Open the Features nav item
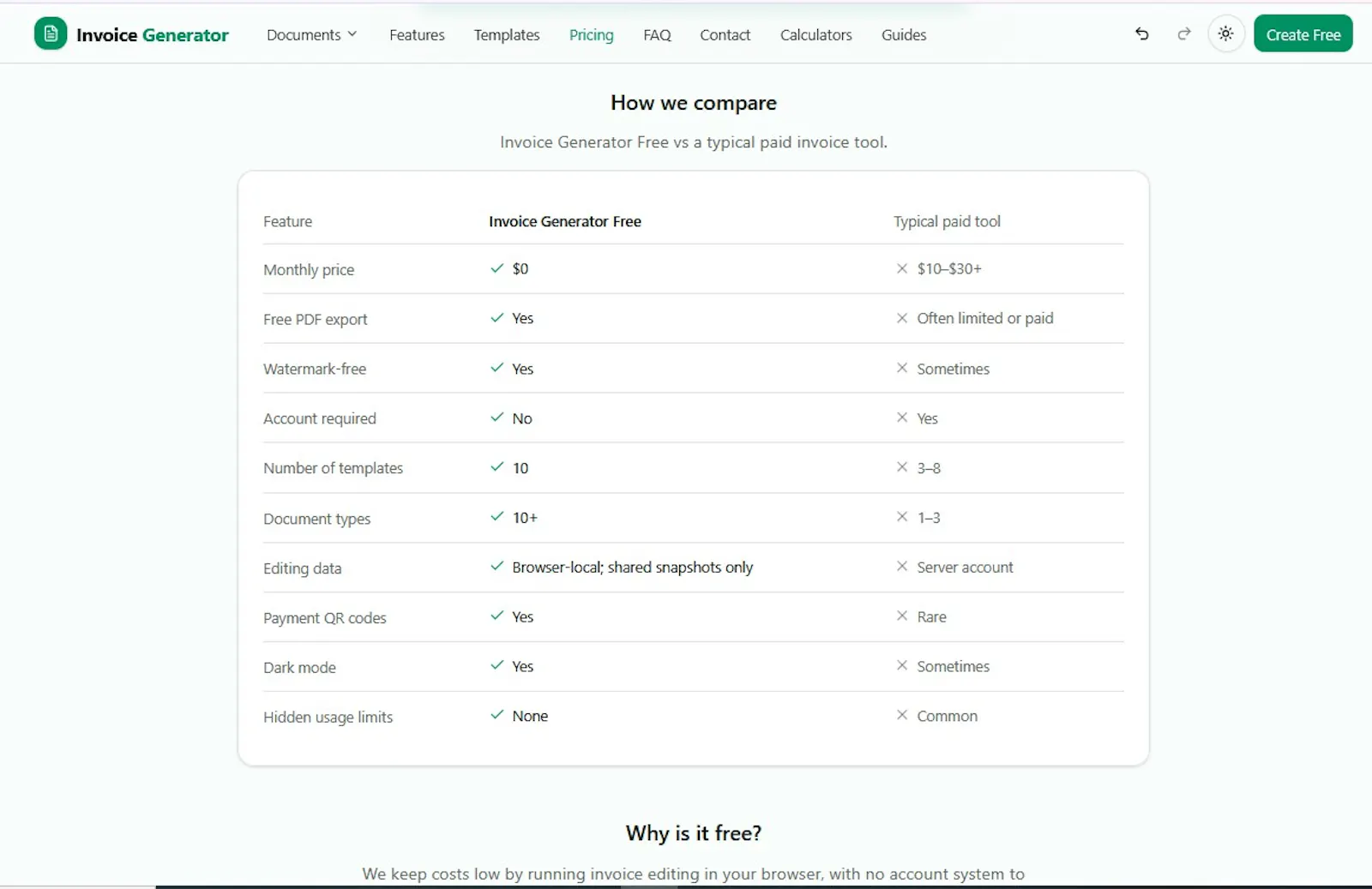The width and height of the screenshot is (1372, 889). pos(417,35)
